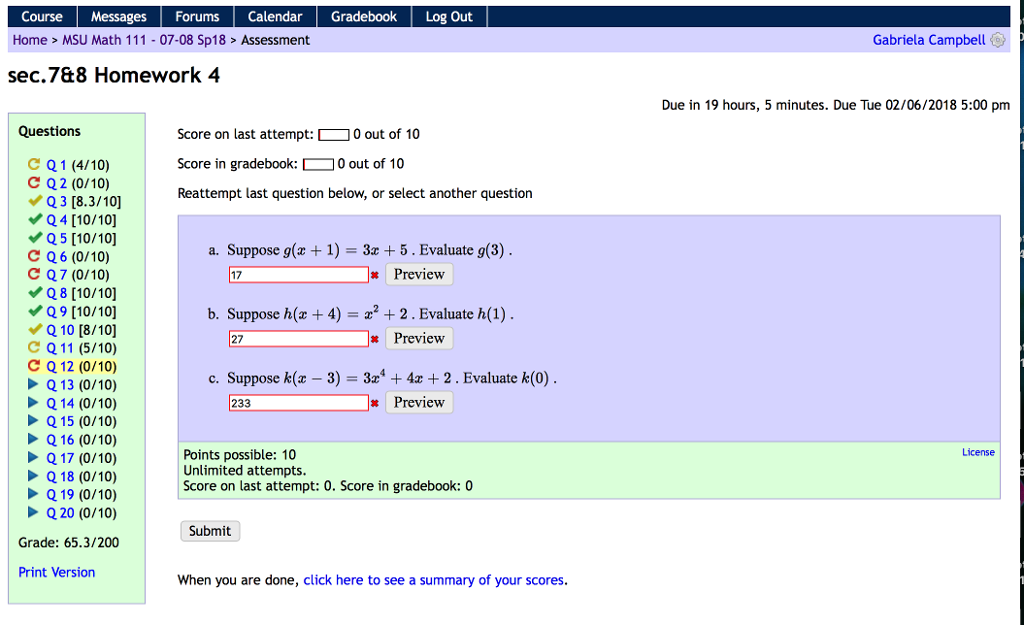Image resolution: width=1024 pixels, height=625 pixels.
Task: Click the retry icon beside highlighted Q 12
Action: point(36,366)
